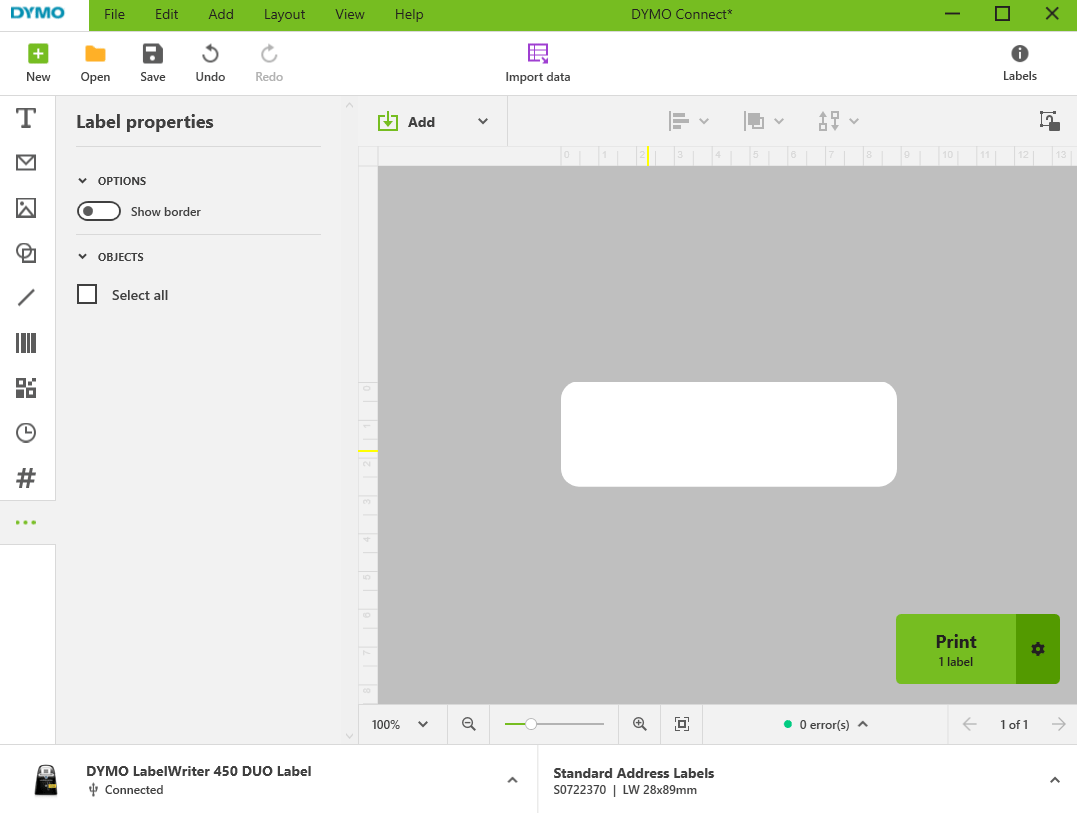Select the Text tool
The image size is (1077, 813).
pos(26,117)
